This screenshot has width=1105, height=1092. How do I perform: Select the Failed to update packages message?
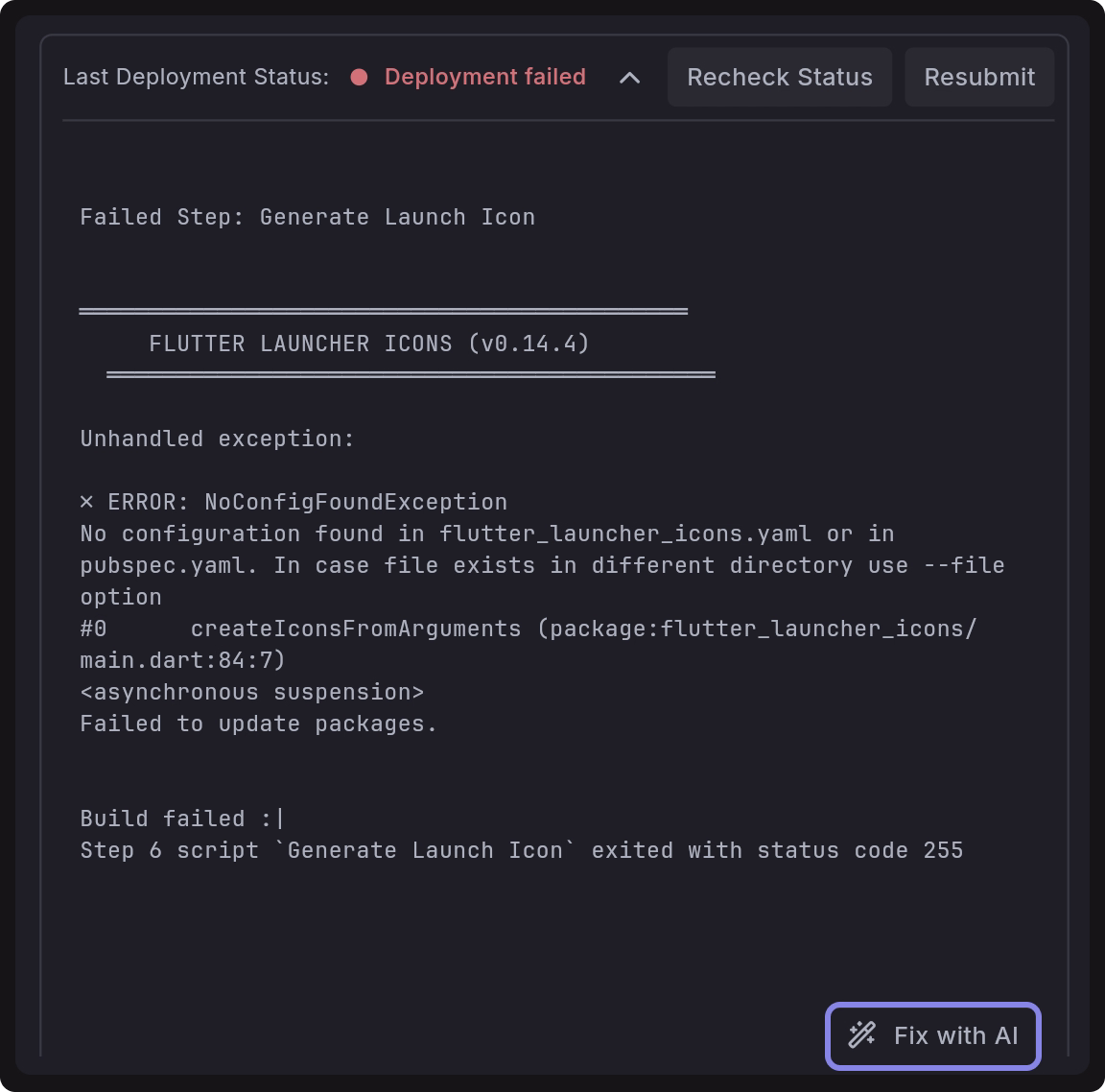tap(258, 724)
